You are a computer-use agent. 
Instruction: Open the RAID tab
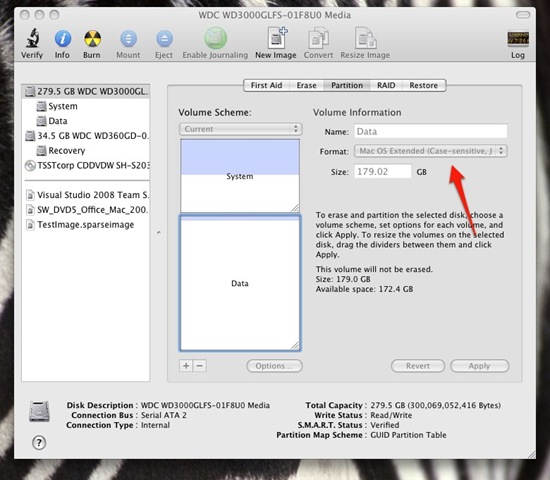(x=386, y=85)
